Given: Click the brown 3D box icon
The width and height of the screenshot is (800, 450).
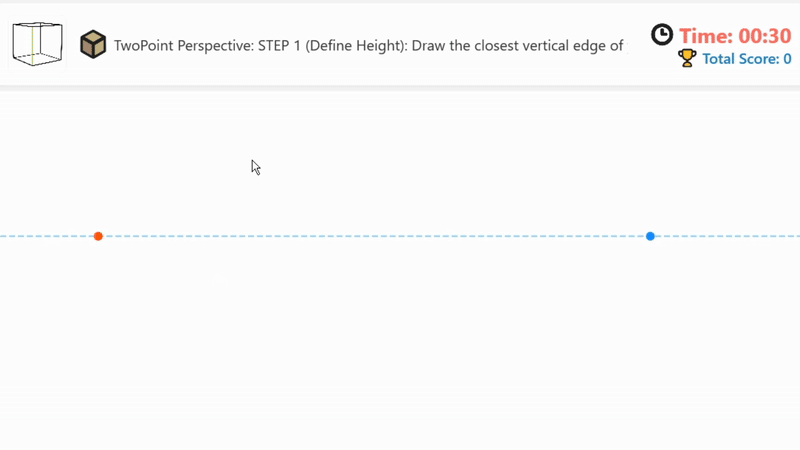Looking at the screenshot, I should click(93, 45).
